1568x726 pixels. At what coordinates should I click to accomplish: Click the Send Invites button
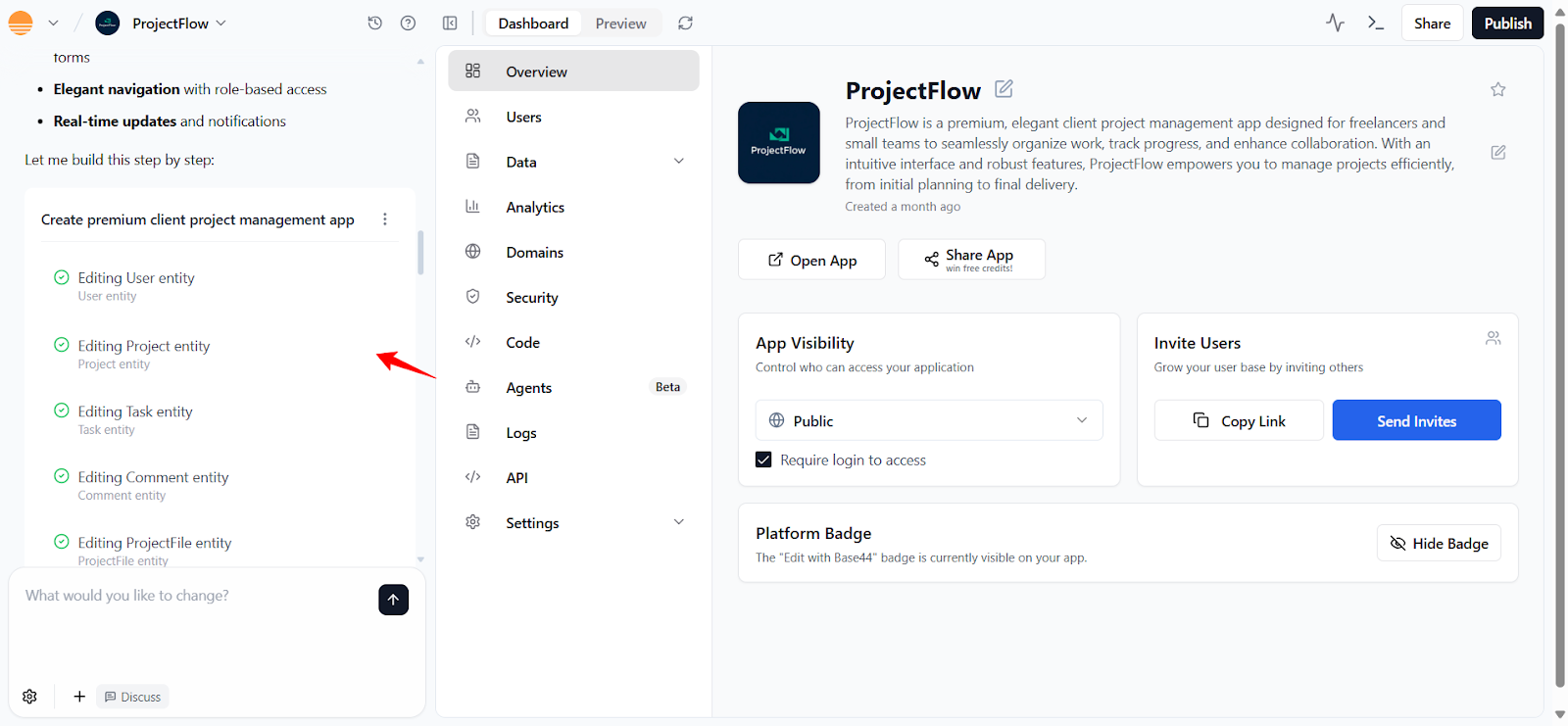click(x=1416, y=420)
